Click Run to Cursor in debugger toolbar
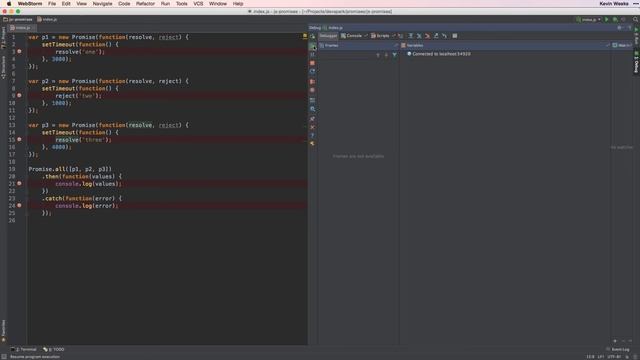Image resolution: width=640 pixels, height=360 pixels. tap(444, 36)
